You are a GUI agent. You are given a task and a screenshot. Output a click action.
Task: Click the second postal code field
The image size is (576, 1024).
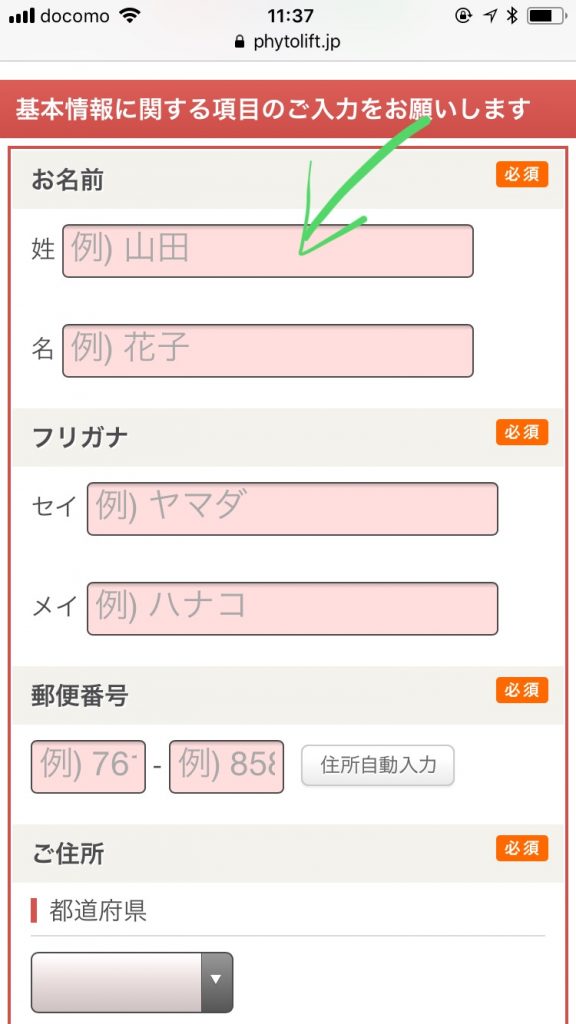[x=227, y=767]
